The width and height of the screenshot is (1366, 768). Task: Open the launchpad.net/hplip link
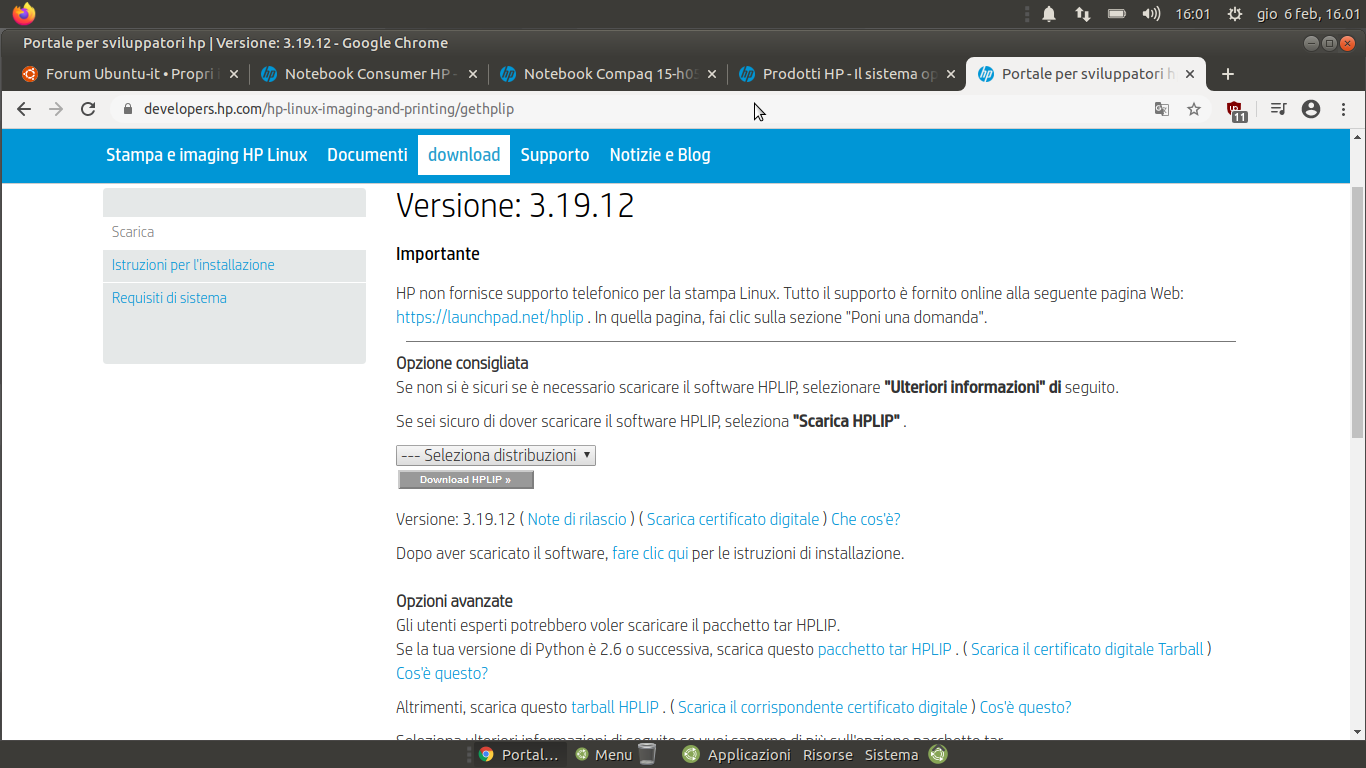490,317
